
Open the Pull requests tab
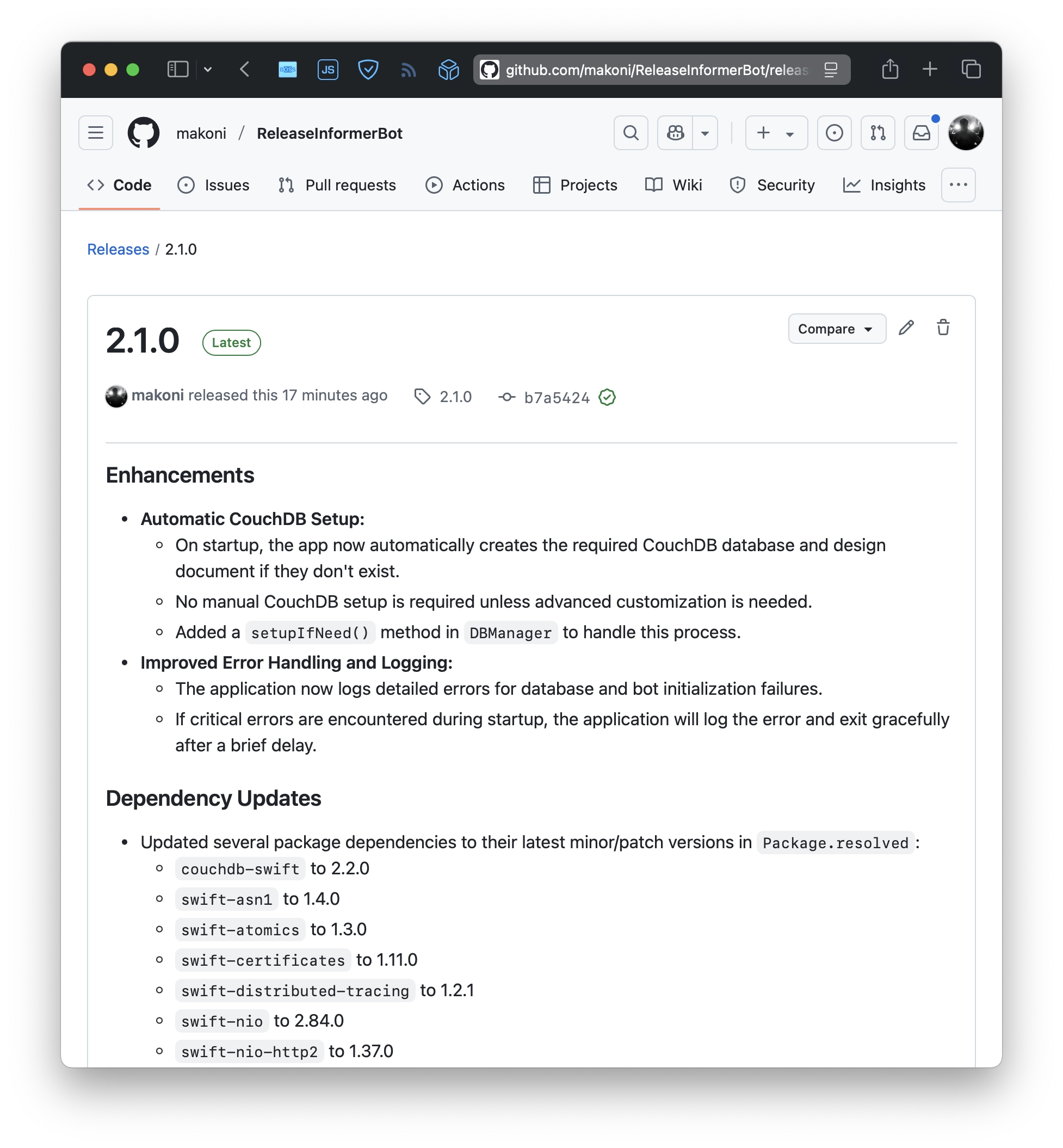337,185
